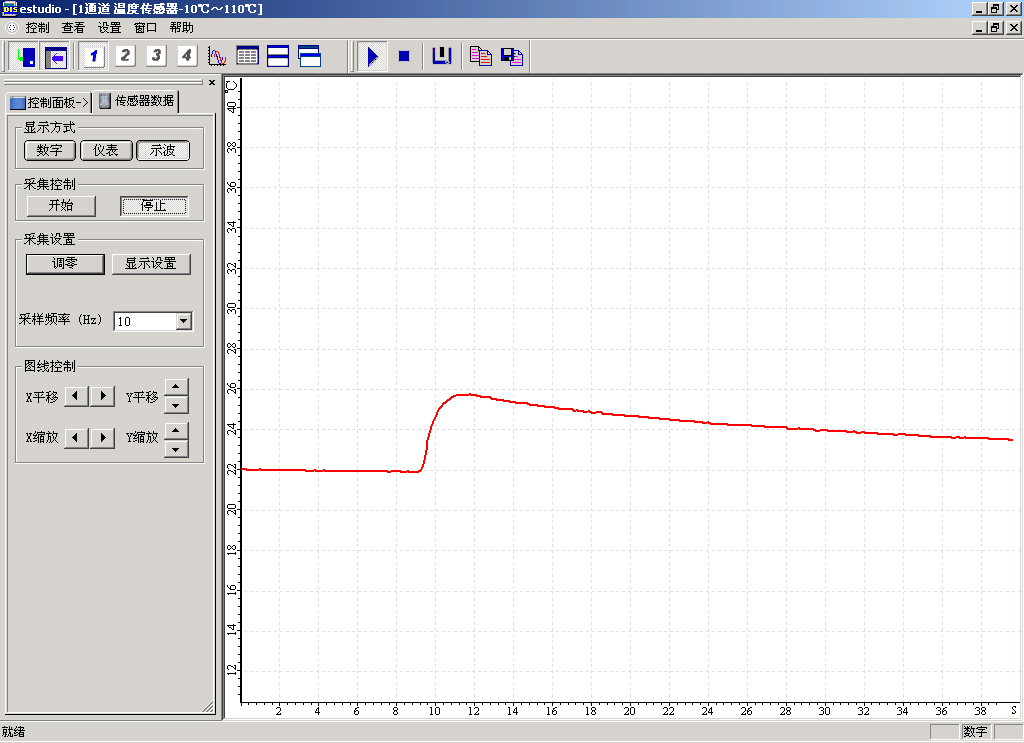Click Y平移 up arrow stepper
Viewport: 1024px width, 743px height.
pos(176,388)
